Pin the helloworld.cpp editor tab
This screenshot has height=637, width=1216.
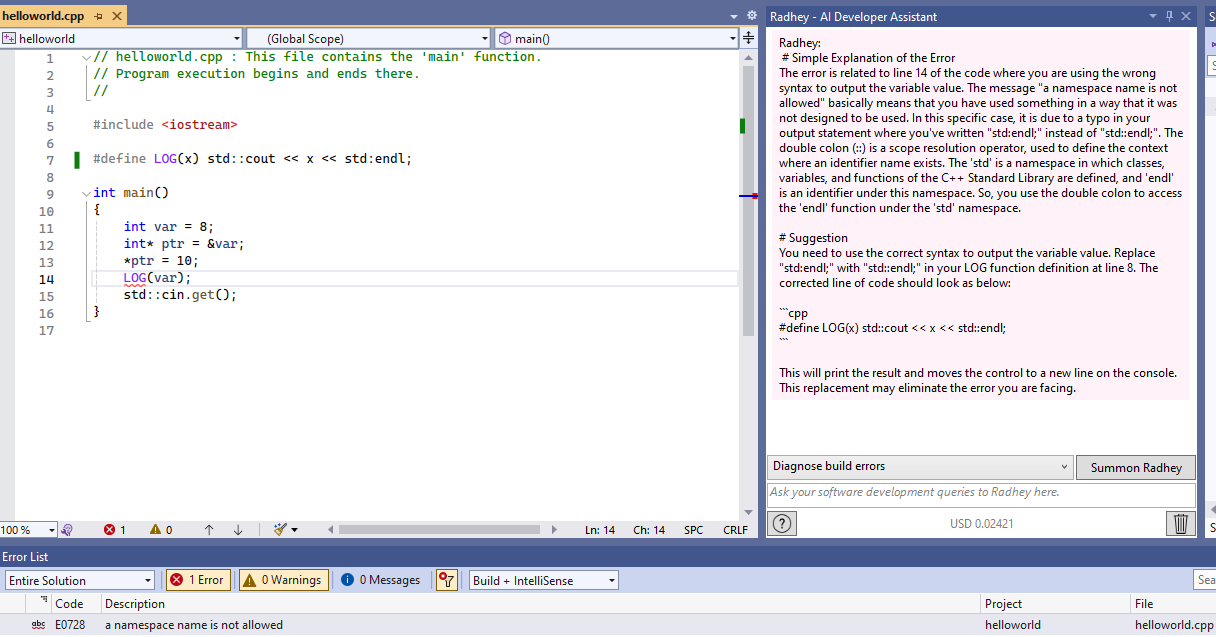98,17
